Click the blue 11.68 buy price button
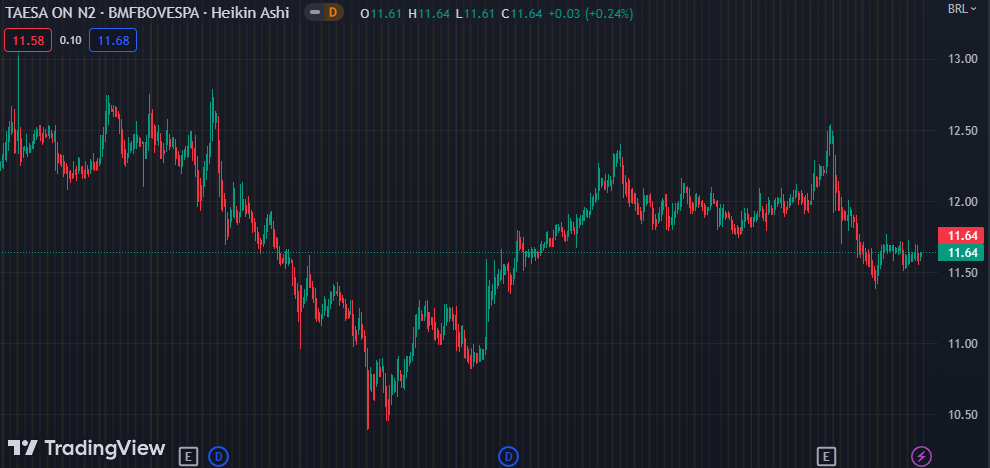This screenshot has height=468, width=990. coord(113,40)
